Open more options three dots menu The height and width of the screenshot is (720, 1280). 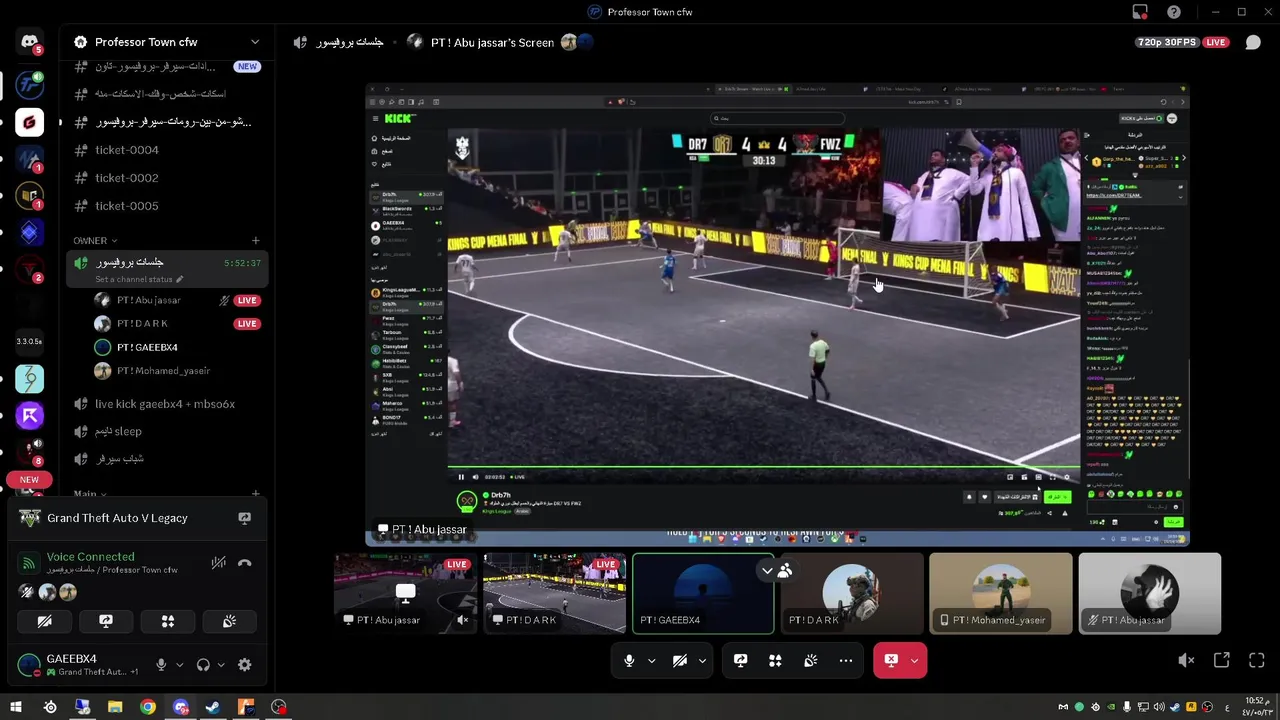pyautogui.click(x=846, y=661)
